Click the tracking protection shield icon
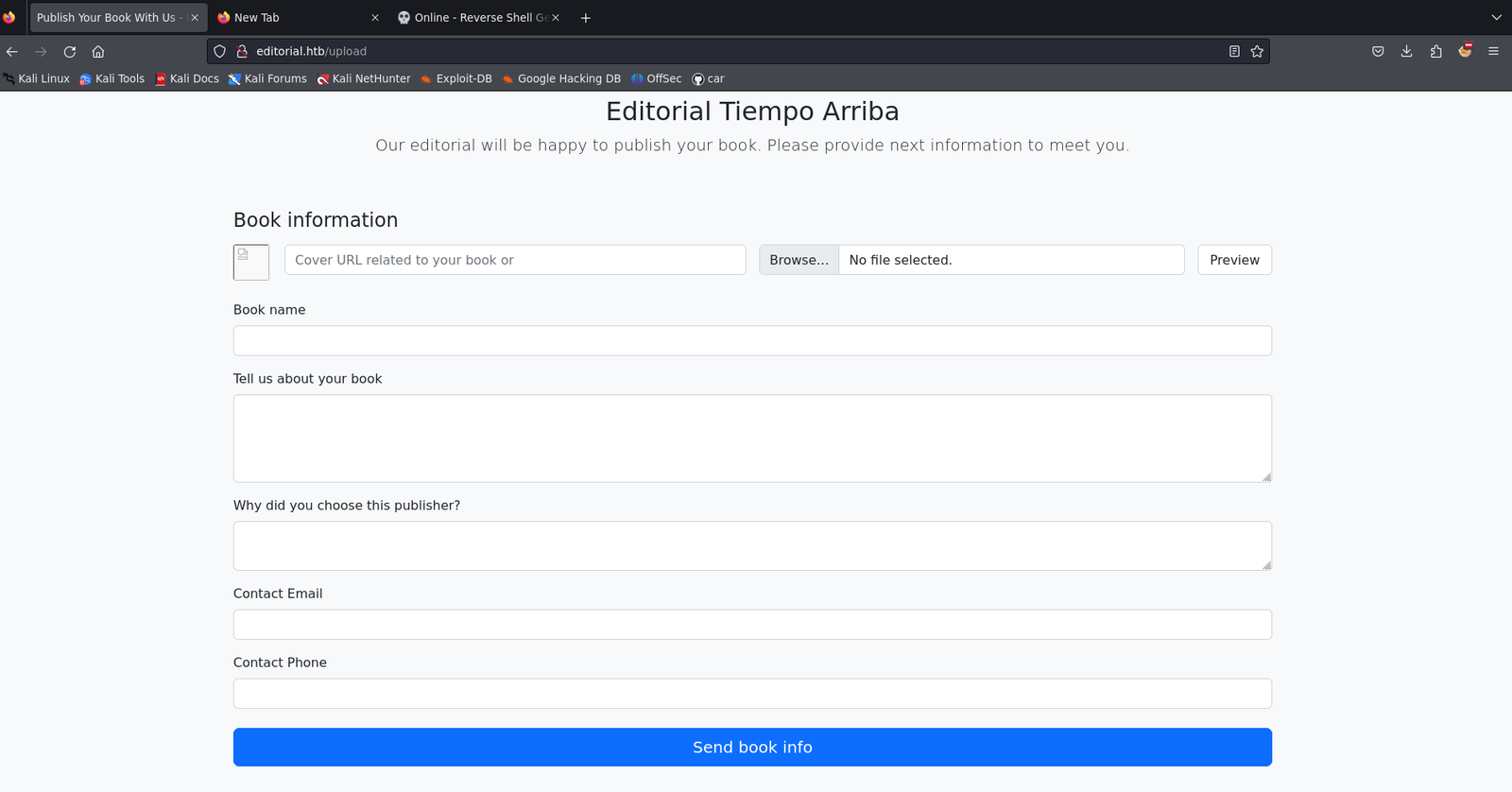This screenshot has width=1512, height=792. pyautogui.click(x=220, y=52)
